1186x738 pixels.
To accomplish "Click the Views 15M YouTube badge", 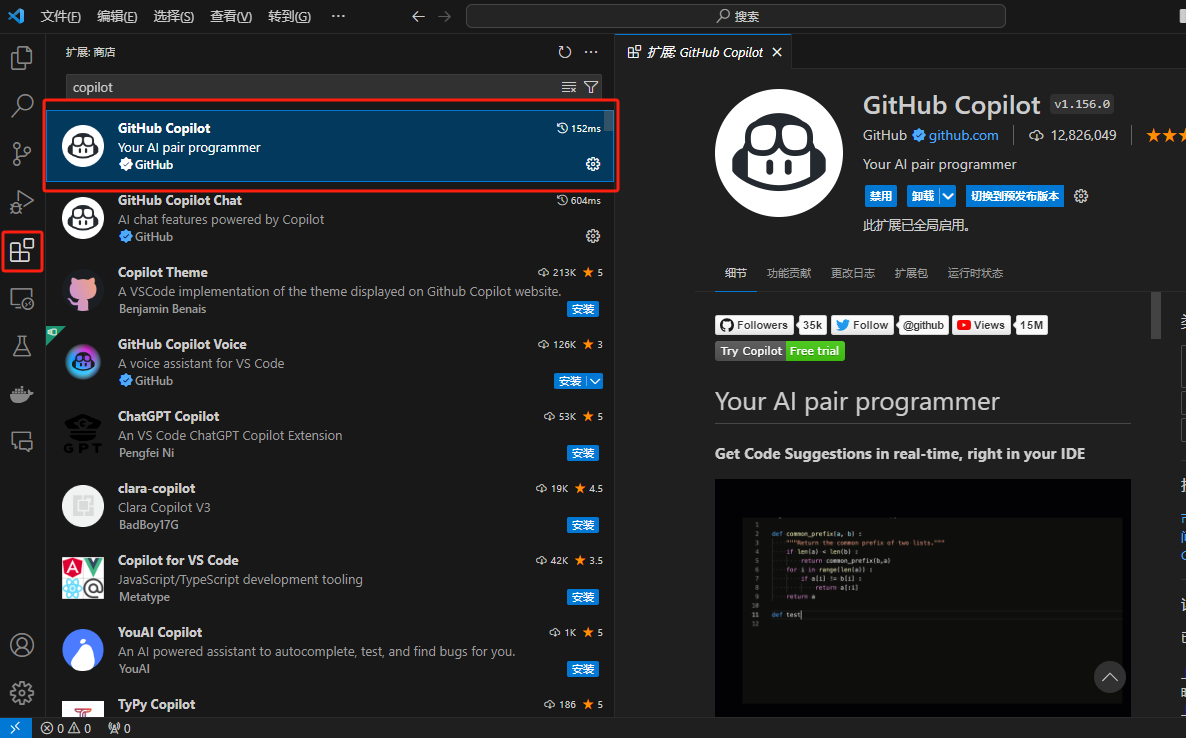I will coord(1000,325).
